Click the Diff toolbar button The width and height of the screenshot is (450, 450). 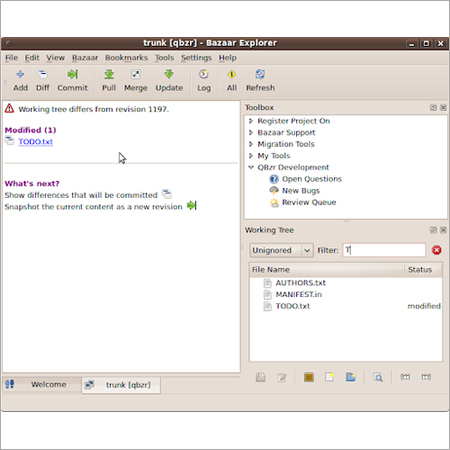tap(43, 80)
